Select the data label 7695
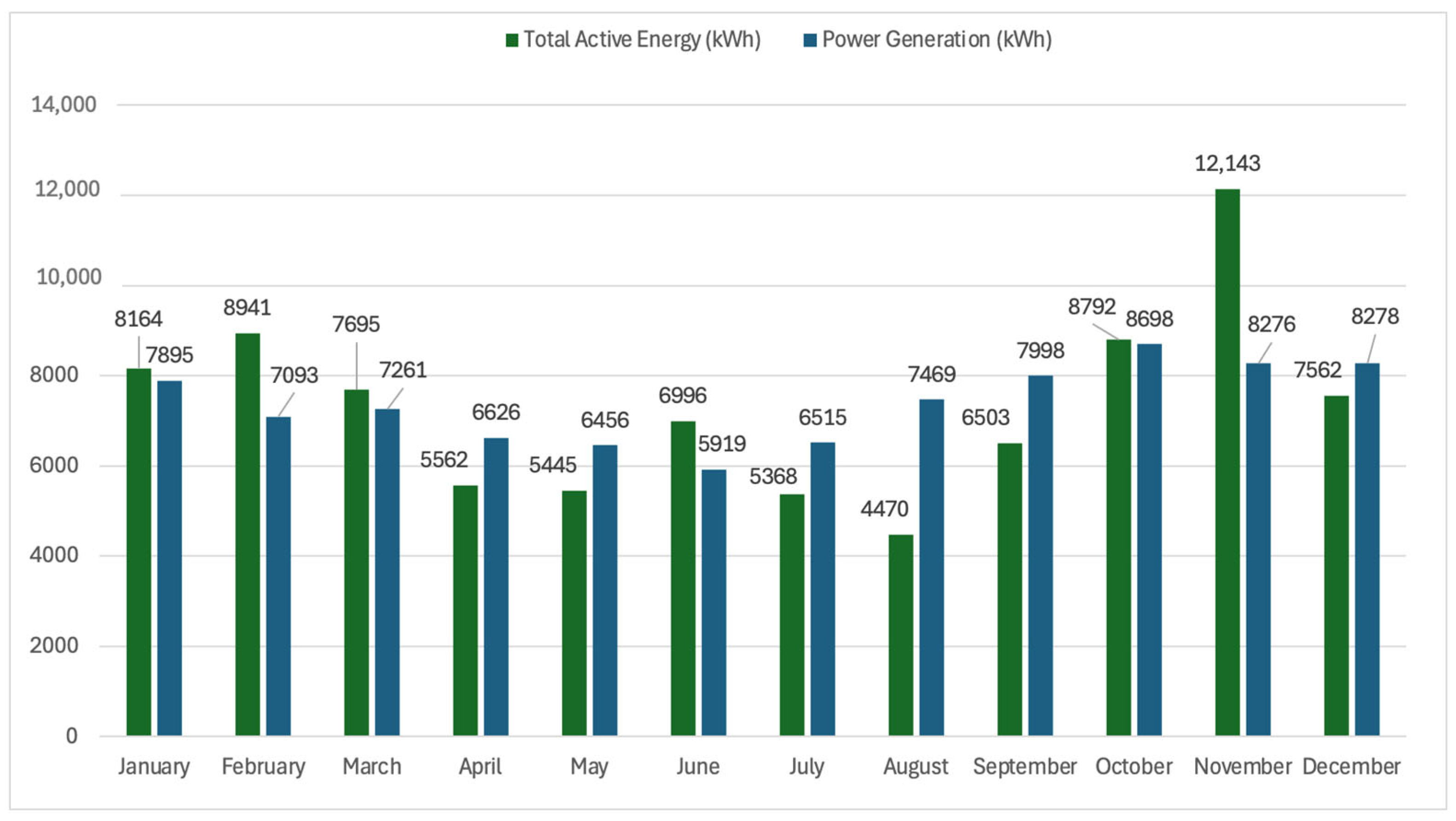Viewport: 1456px width, 821px height. 356,324
